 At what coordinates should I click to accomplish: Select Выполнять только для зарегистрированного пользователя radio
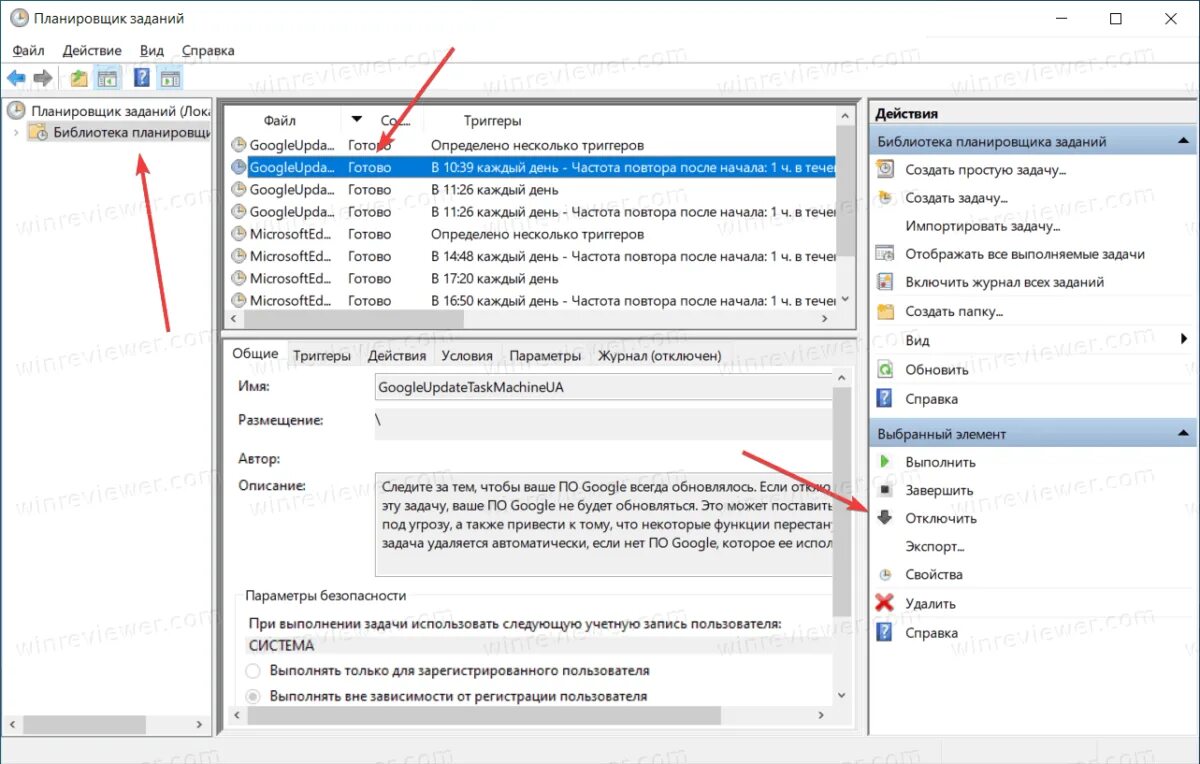click(254, 671)
